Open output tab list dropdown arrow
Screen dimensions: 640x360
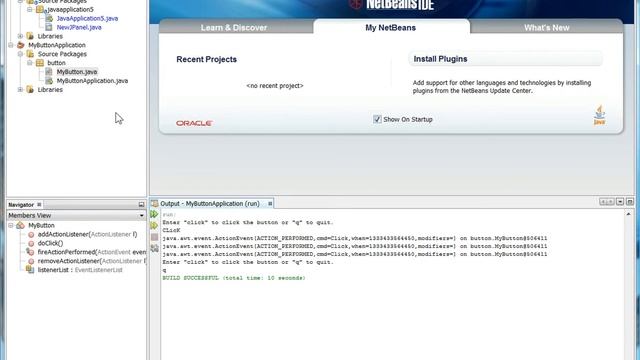(620, 202)
